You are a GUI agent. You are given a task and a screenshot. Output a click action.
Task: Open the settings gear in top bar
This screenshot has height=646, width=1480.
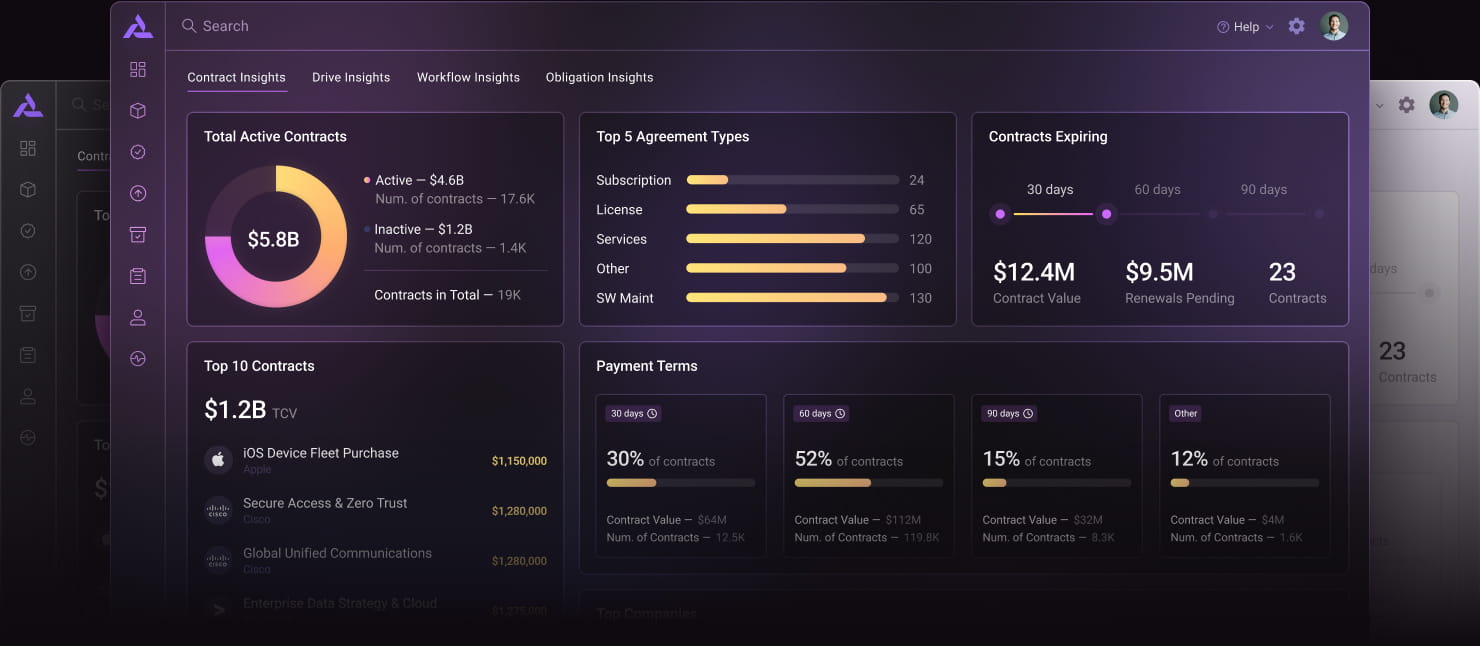coord(1296,26)
